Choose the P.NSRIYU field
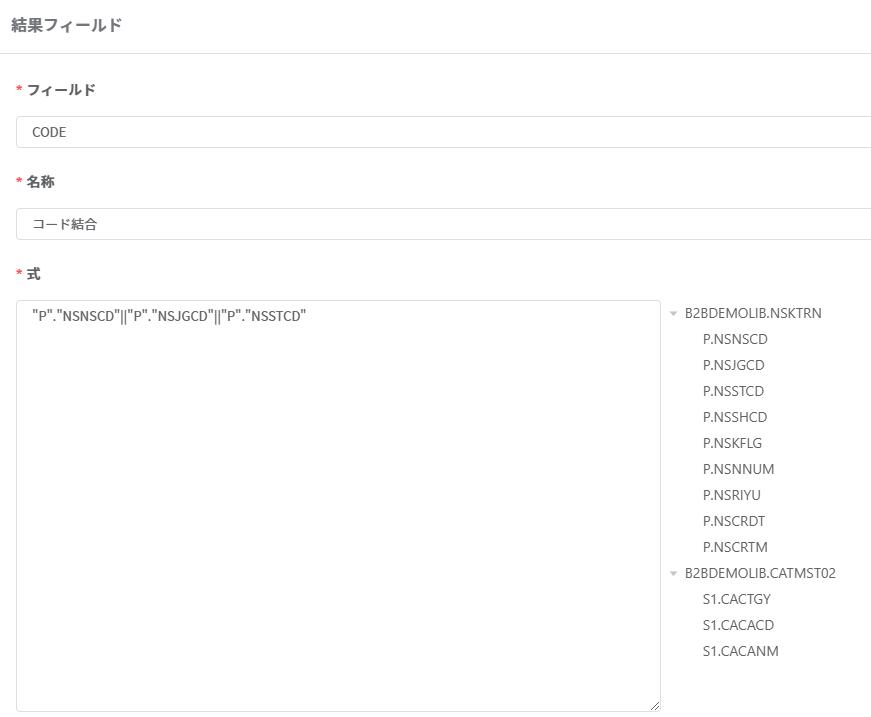This screenshot has height=717, width=871. point(732,495)
